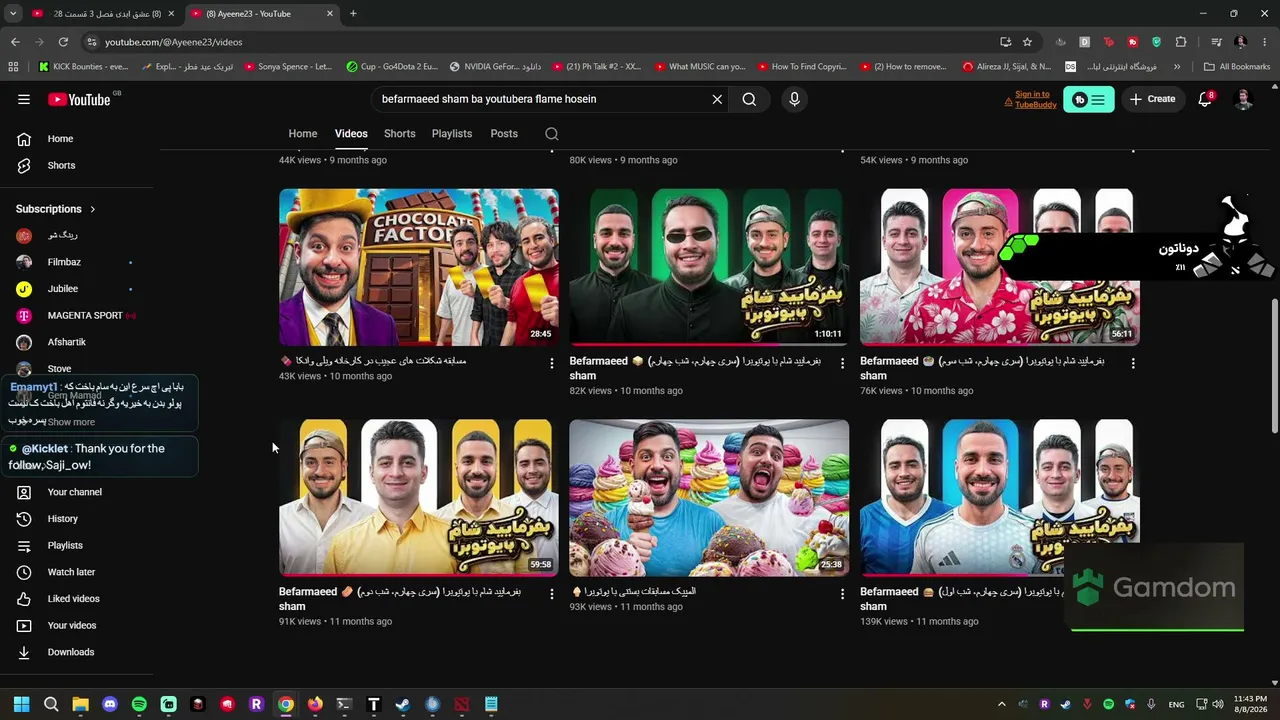This screenshot has width=1280, height=720.
Task: Open the KICK Bounties bookmark
Action: click(x=84, y=67)
